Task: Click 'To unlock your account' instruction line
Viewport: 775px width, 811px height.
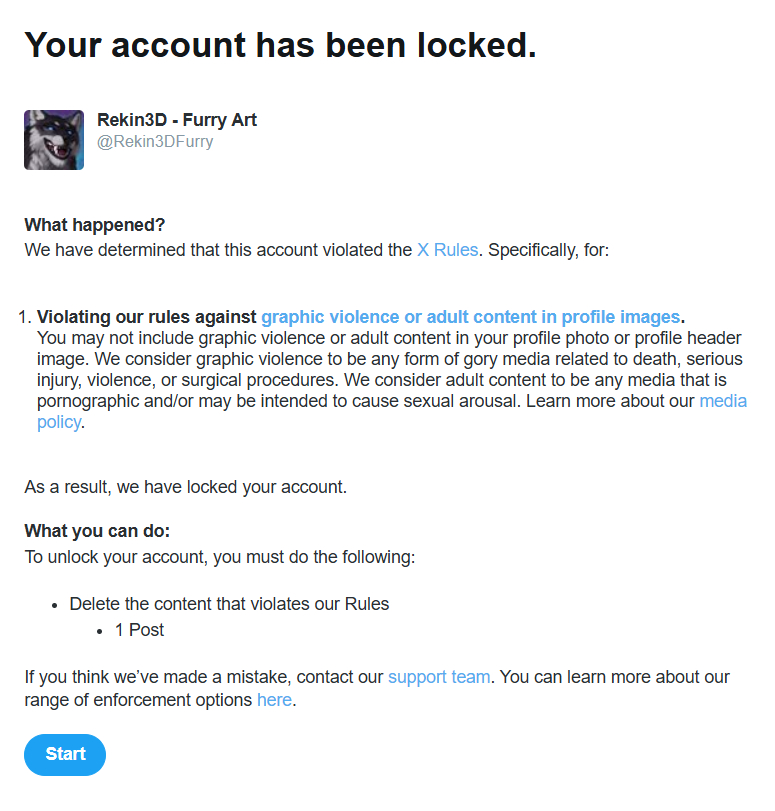Action: [219, 556]
